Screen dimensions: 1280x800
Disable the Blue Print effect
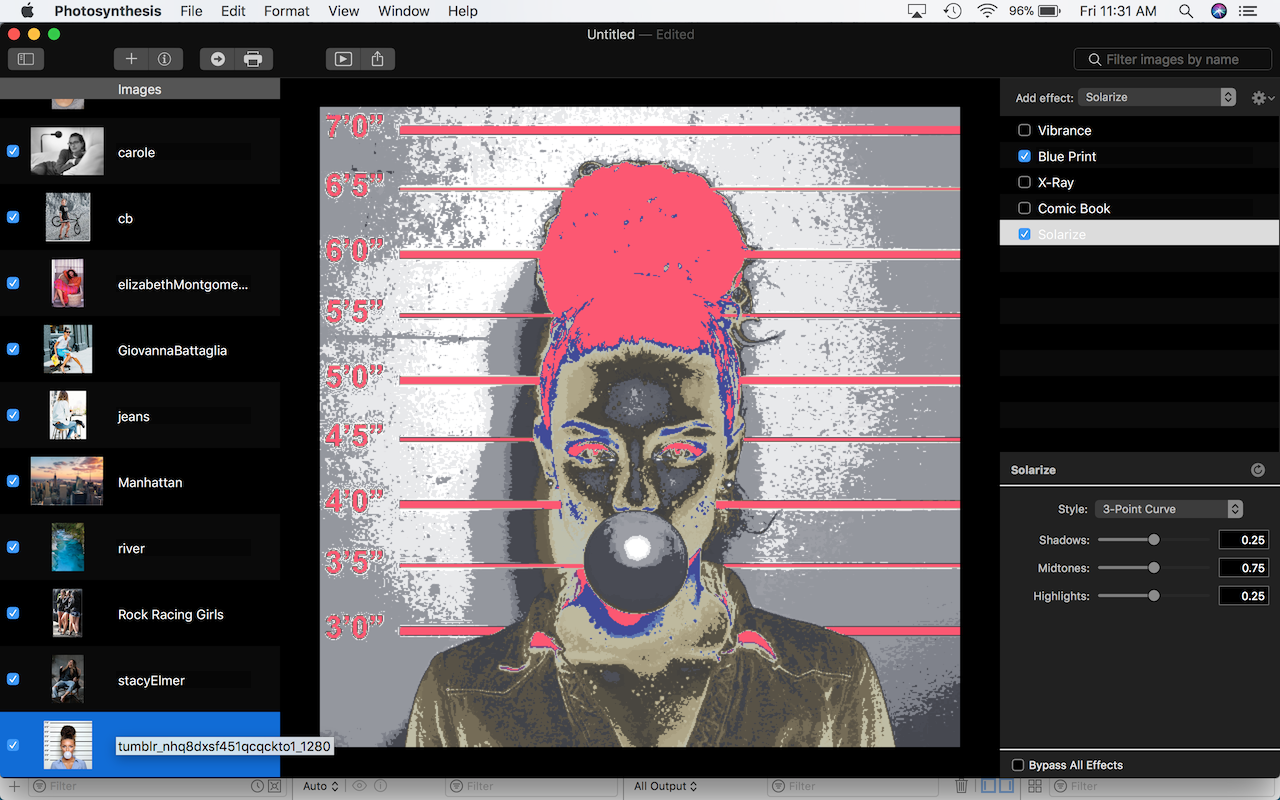point(1024,156)
